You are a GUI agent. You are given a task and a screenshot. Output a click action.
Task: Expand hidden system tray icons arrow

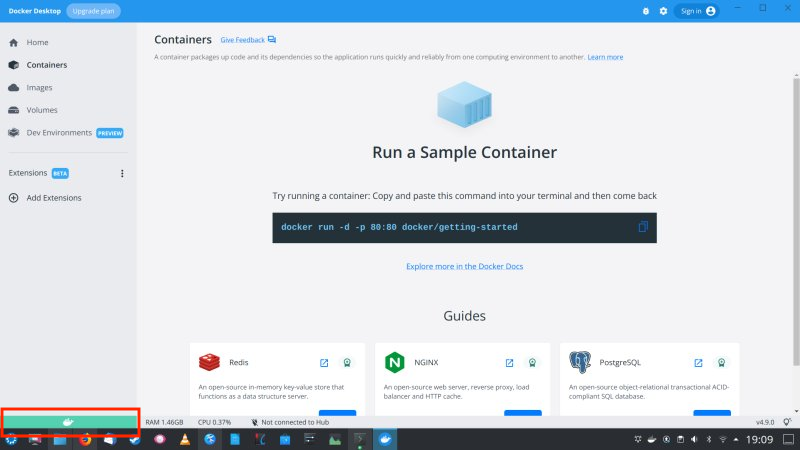[736, 439]
